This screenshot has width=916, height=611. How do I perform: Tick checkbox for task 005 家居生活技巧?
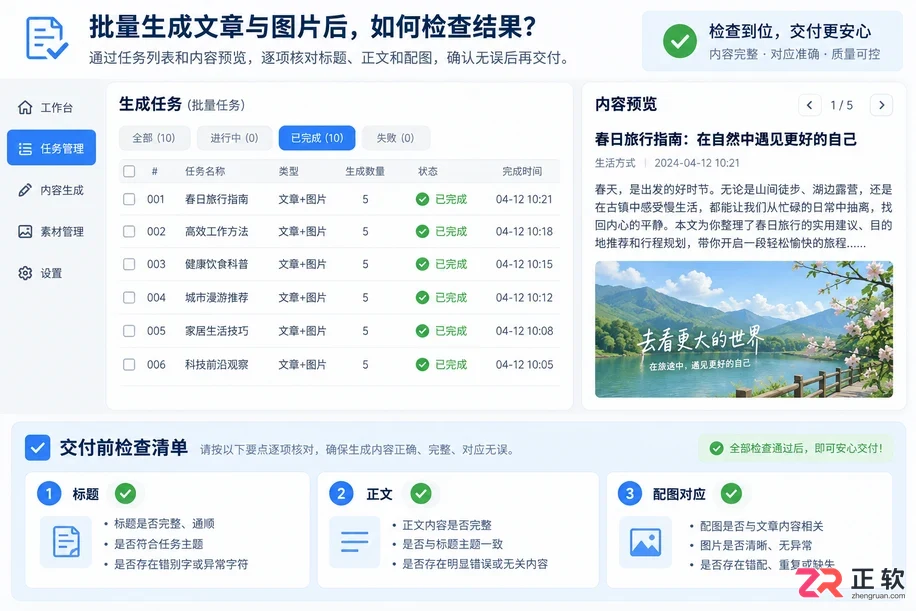tap(129, 331)
